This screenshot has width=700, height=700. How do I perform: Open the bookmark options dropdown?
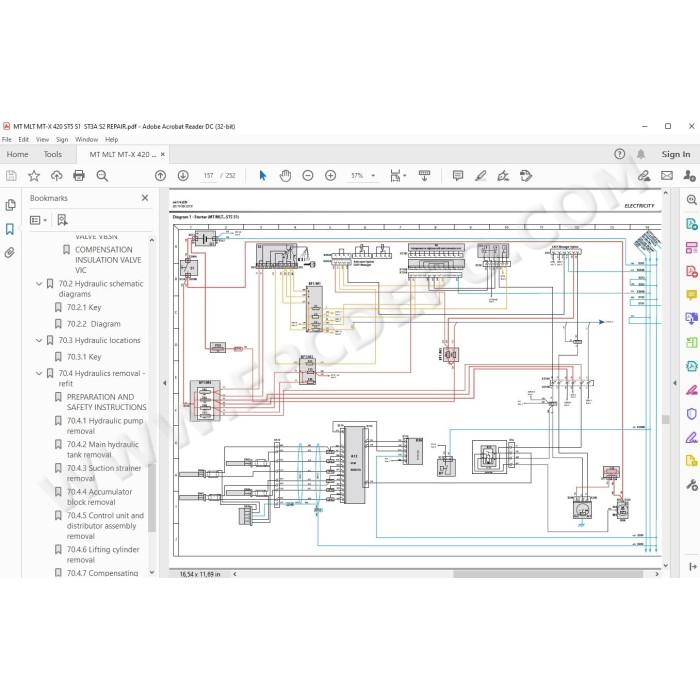click(x=38, y=220)
